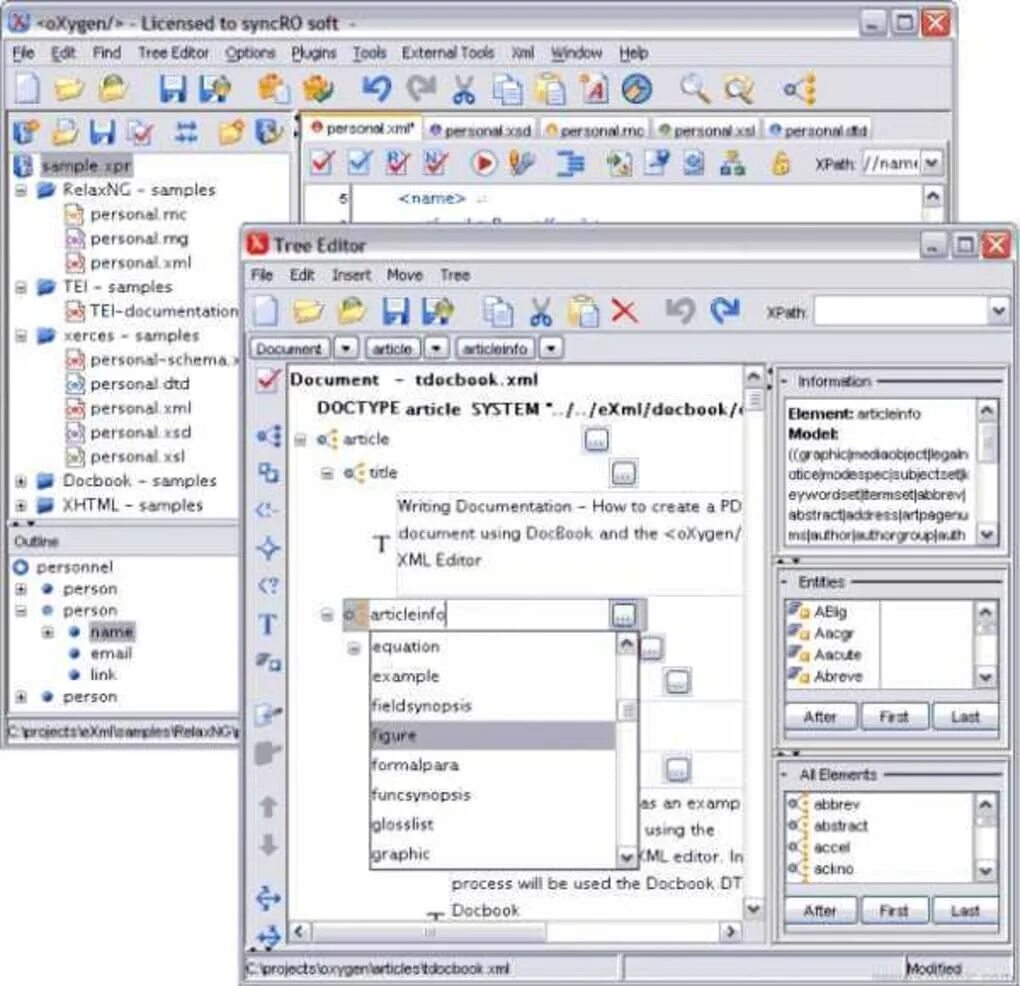Click red check Validate icon in oXygen editor toolbar
The width and height of the screenshot is (1020, 986).
[322, 163]
